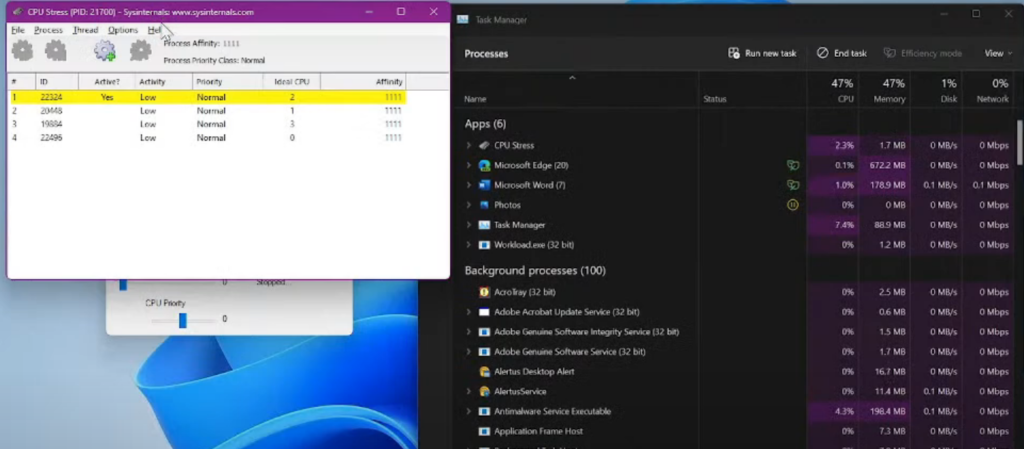Screen dimensions: 1024x449
Task: Click Application Frame Host icon
Action: click(x=484, y=431)
